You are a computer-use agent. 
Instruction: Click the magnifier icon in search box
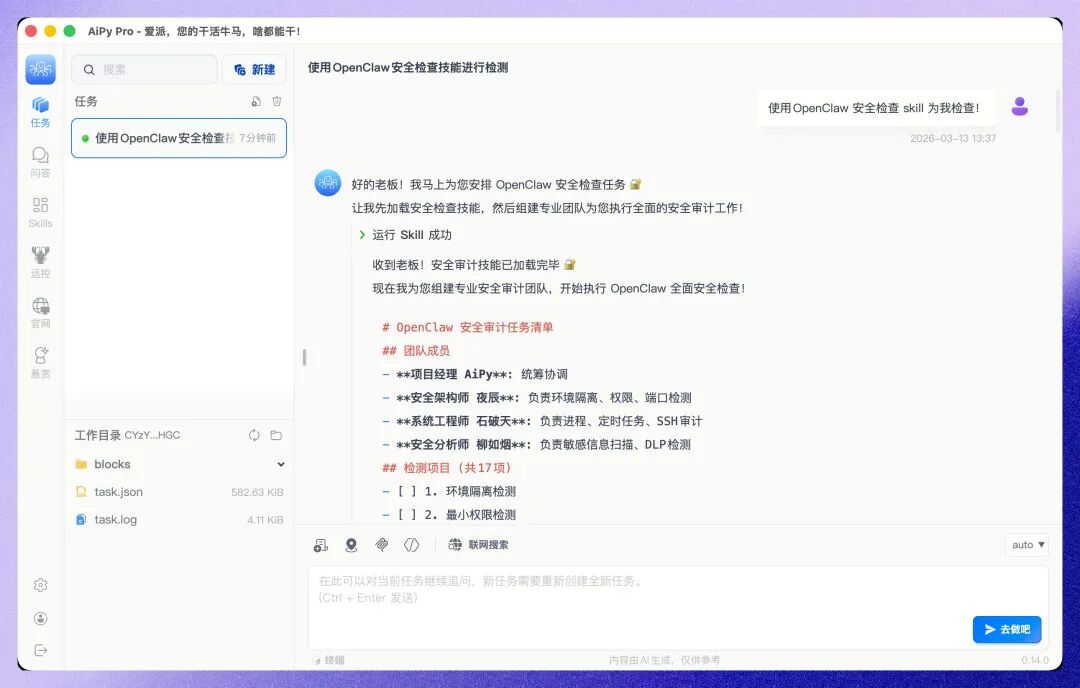click(89, 70)
